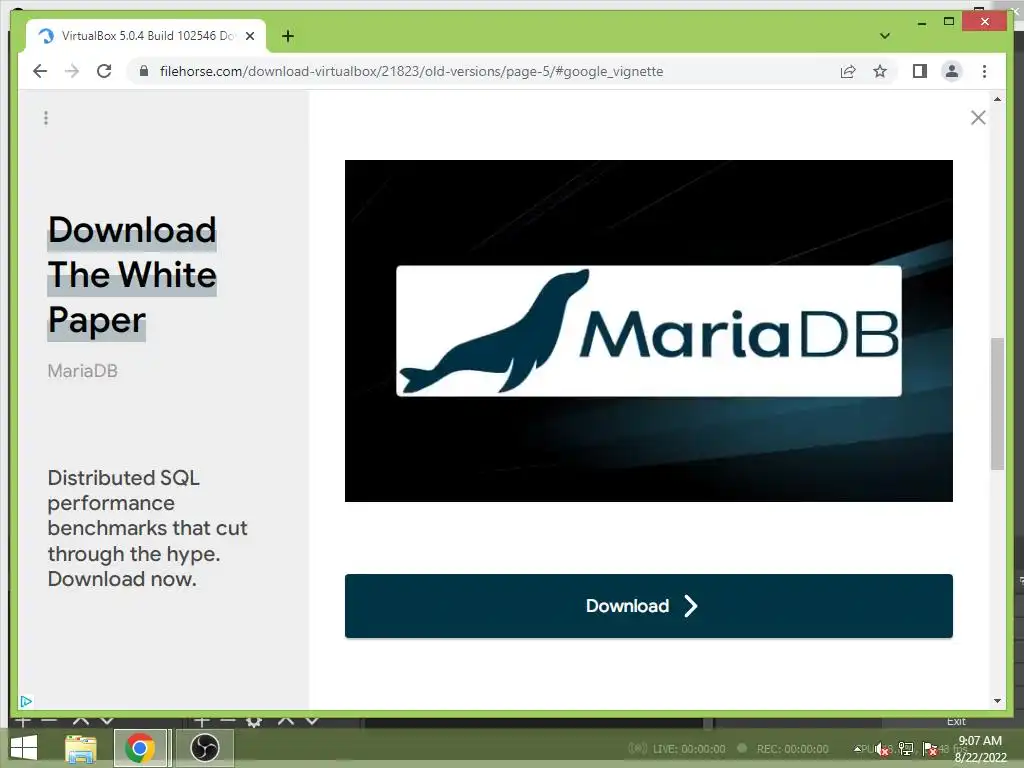Screen dimensions: 1024x768
Task: Open the browser side panel
Action: point(920,71)
